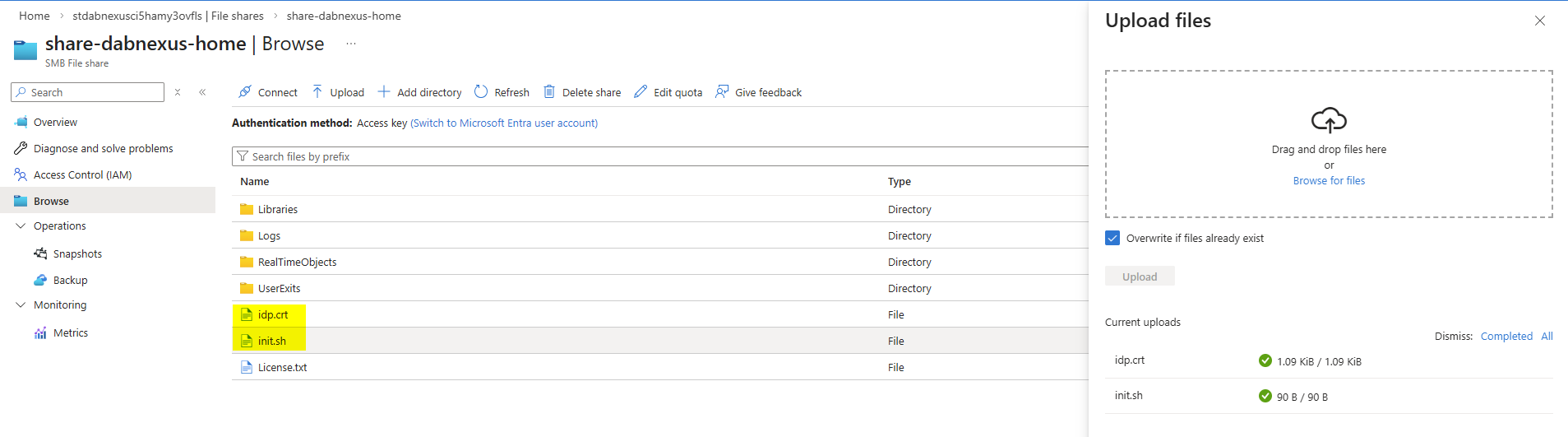Click the cloud upload icon in drop zone
The width and height of the screenshot is (1568, 437).
[1329, 121]
